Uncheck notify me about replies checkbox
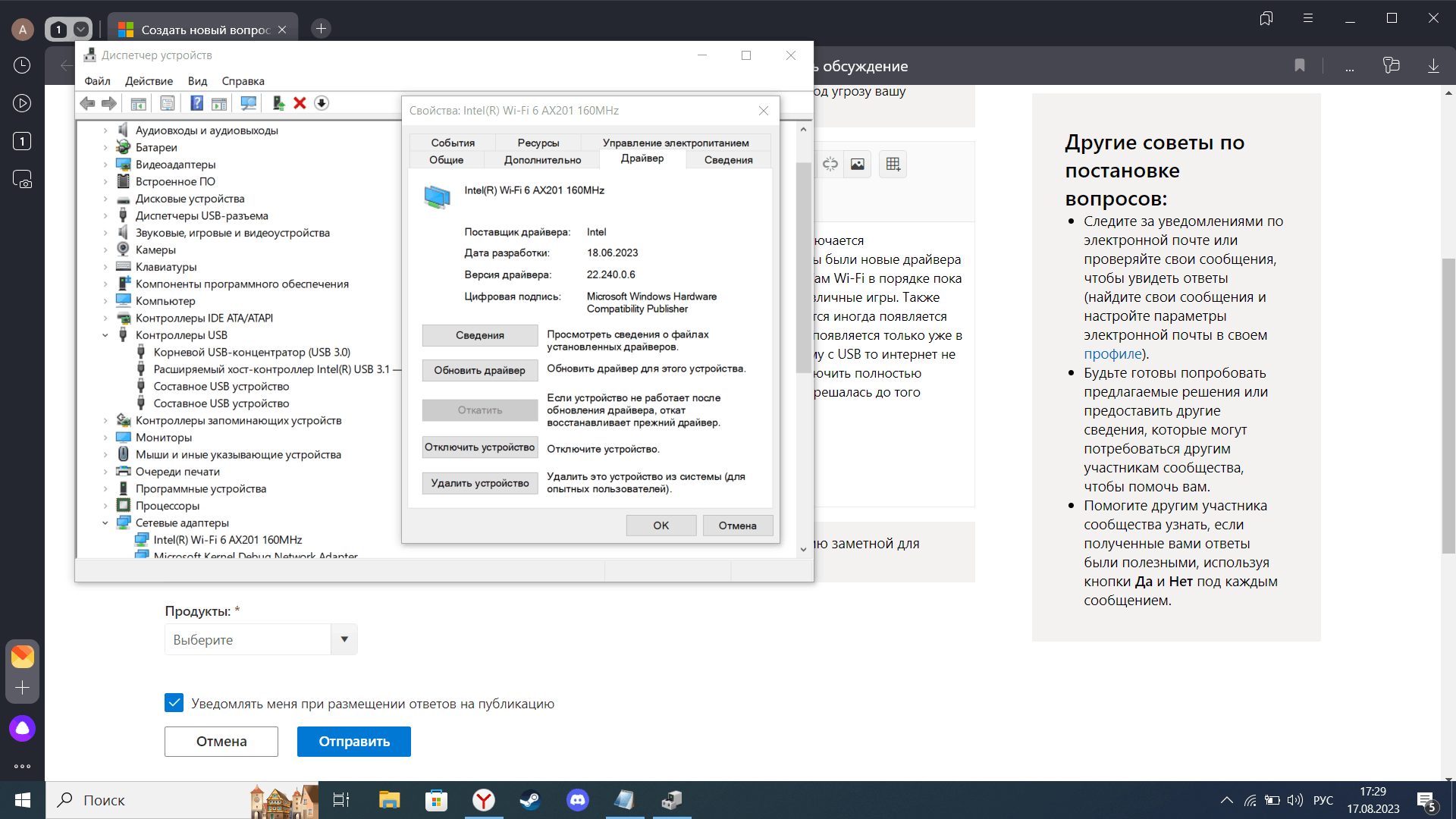The image size is (1456, 819). (174, 703)
